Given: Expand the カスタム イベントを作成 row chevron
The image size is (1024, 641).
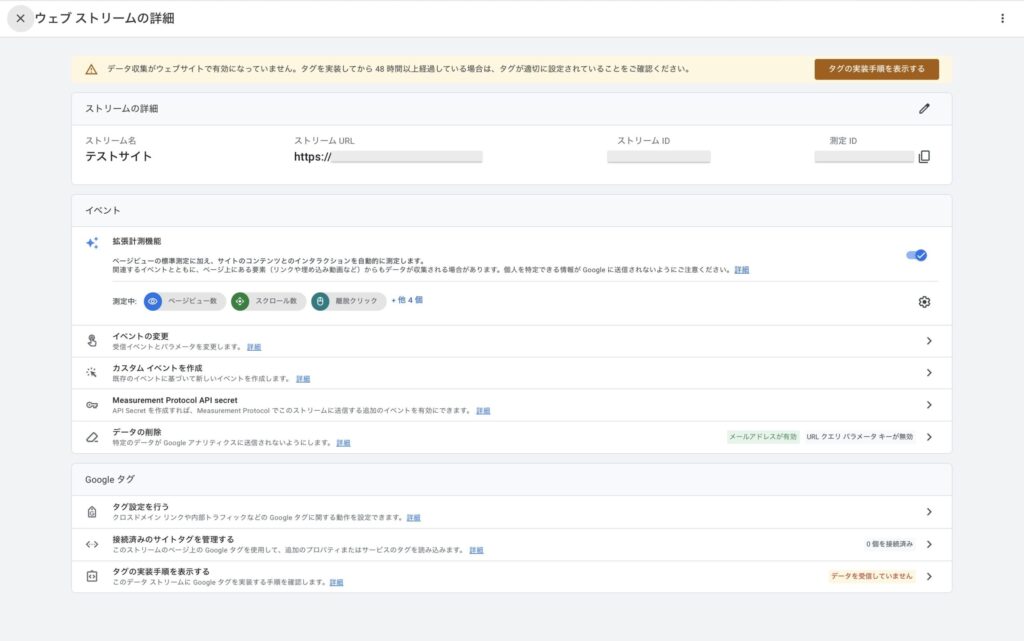Looking at the screenshot, I should [x=928, y=373].
